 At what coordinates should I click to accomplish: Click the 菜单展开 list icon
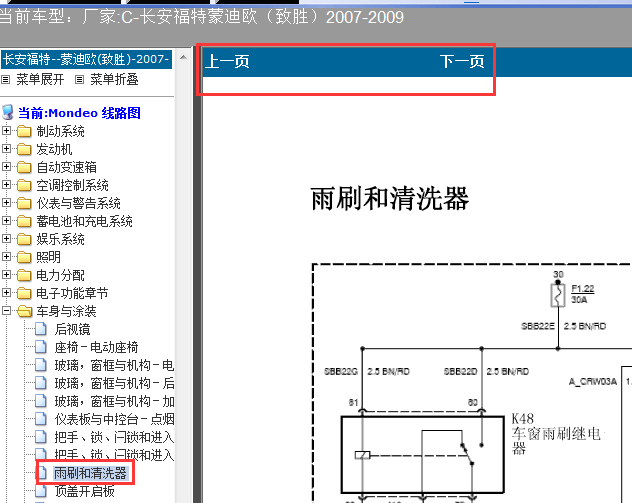[x=5, y=80]
